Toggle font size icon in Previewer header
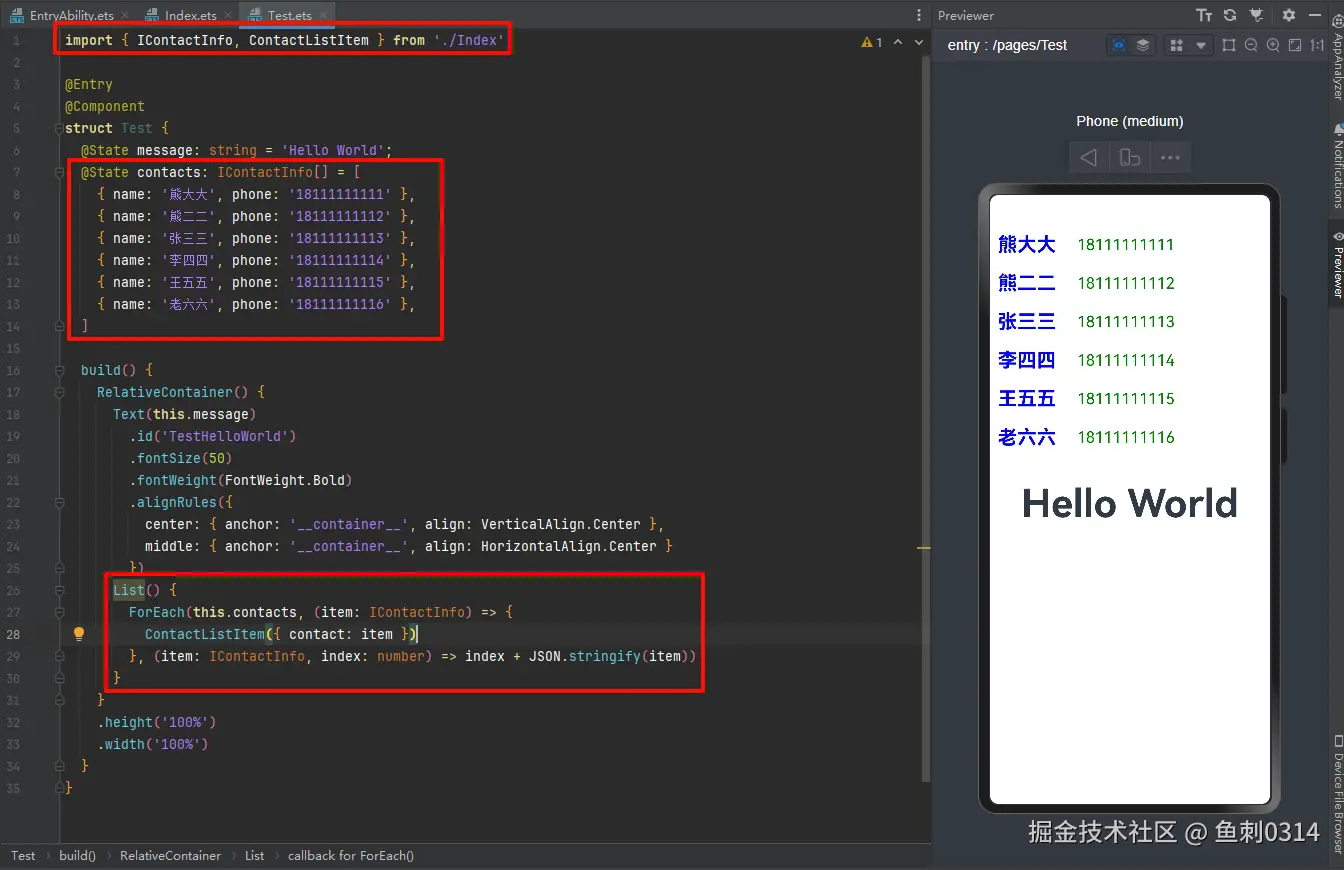This screenshot has height=870, width=1344. 1204,15
